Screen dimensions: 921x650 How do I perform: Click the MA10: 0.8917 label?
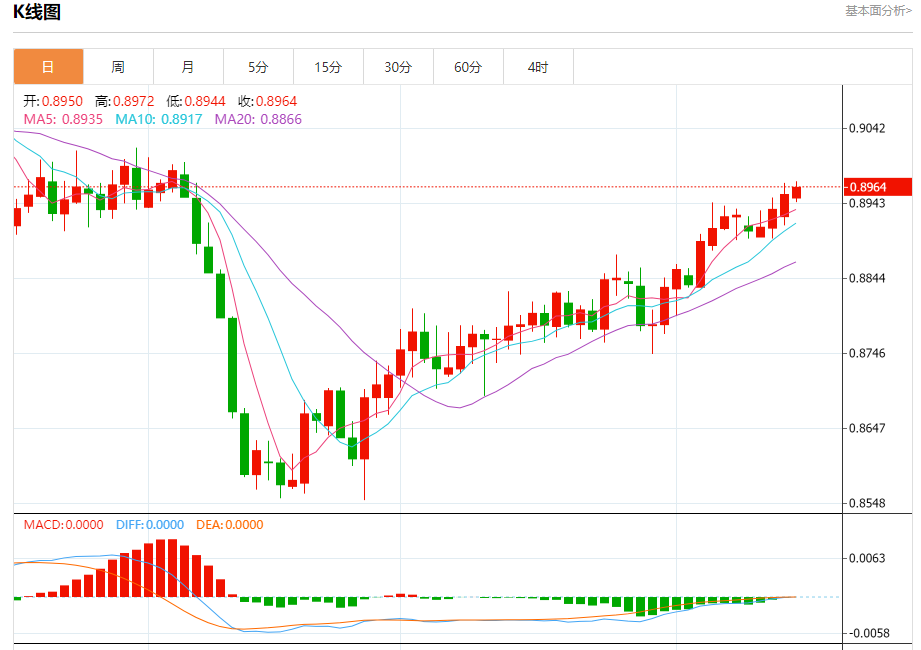(x=159, y=119)
